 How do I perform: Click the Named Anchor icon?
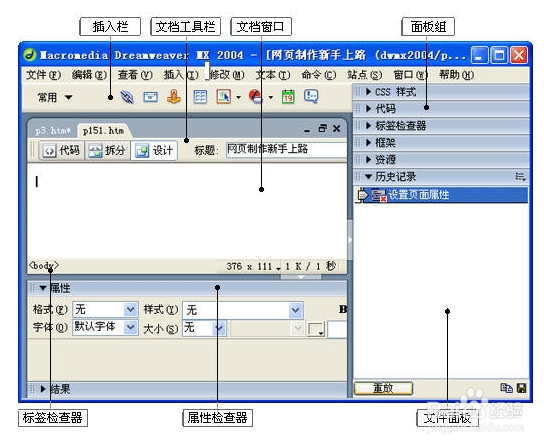coord(174,97)
